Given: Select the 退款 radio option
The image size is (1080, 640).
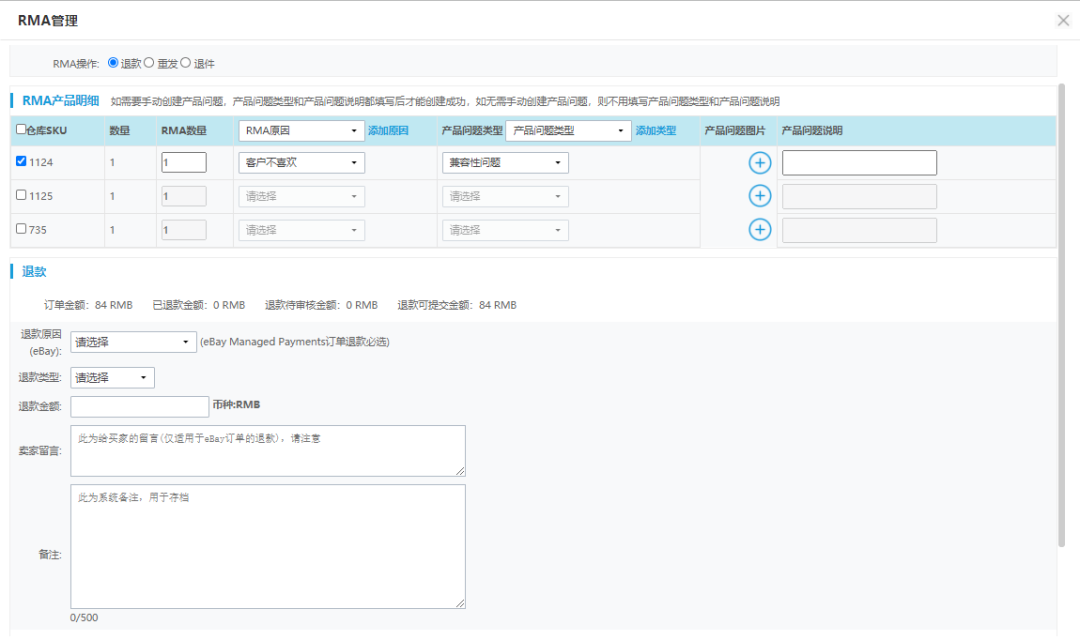Looking at the screenshot, I should click(x=113, y=63).
